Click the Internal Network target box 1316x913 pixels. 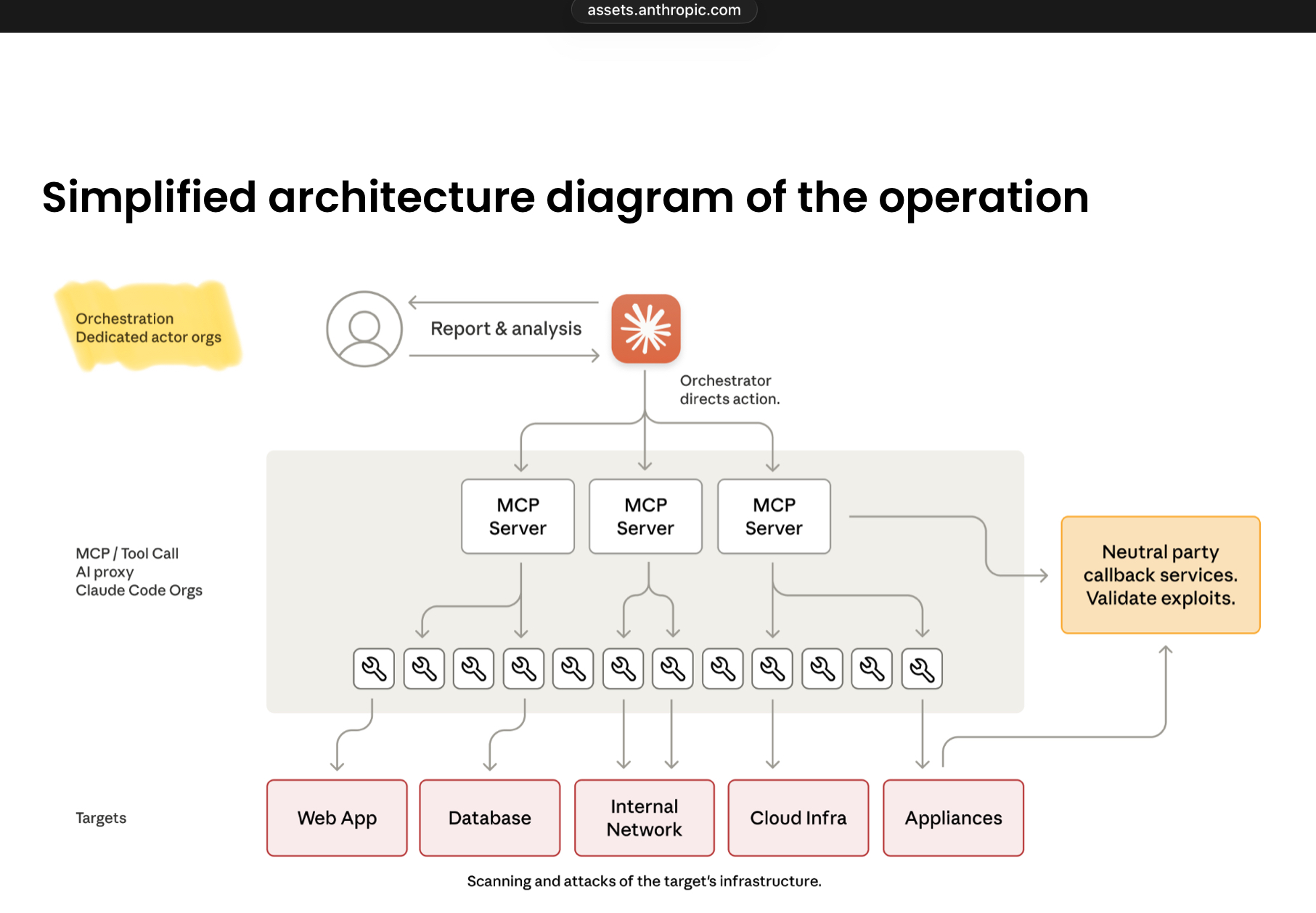pyautogui.click(x=645, y=818)
